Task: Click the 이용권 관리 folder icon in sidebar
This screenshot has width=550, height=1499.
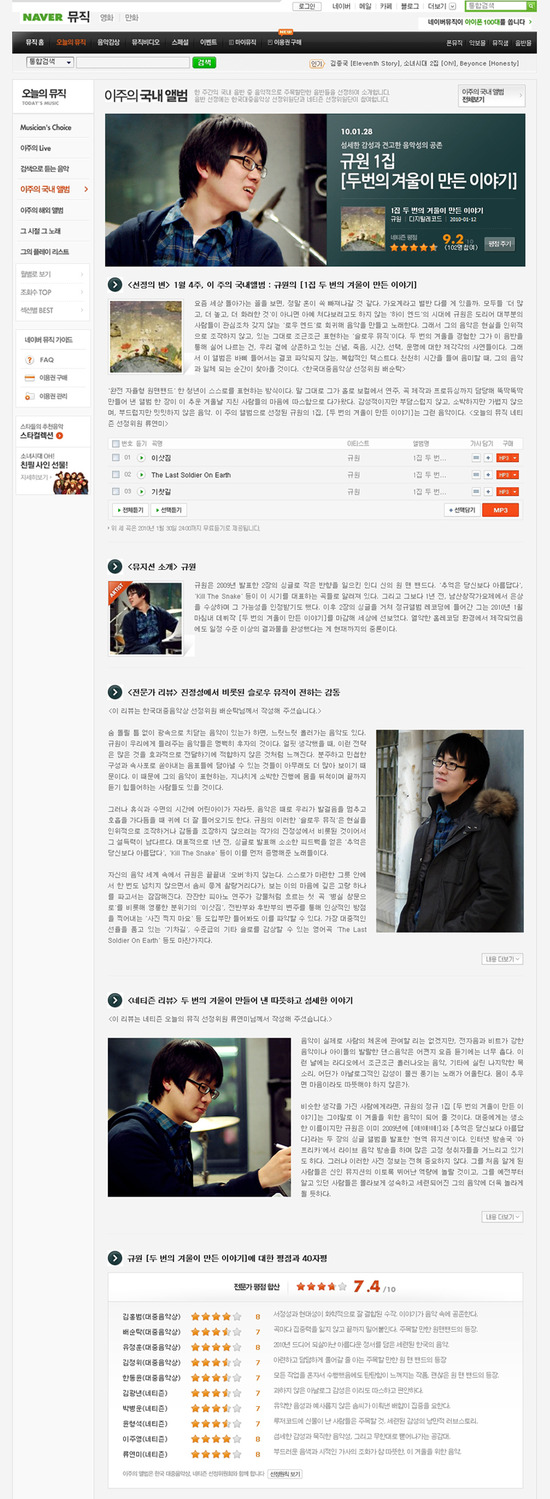Action: (x=29, y=396)
